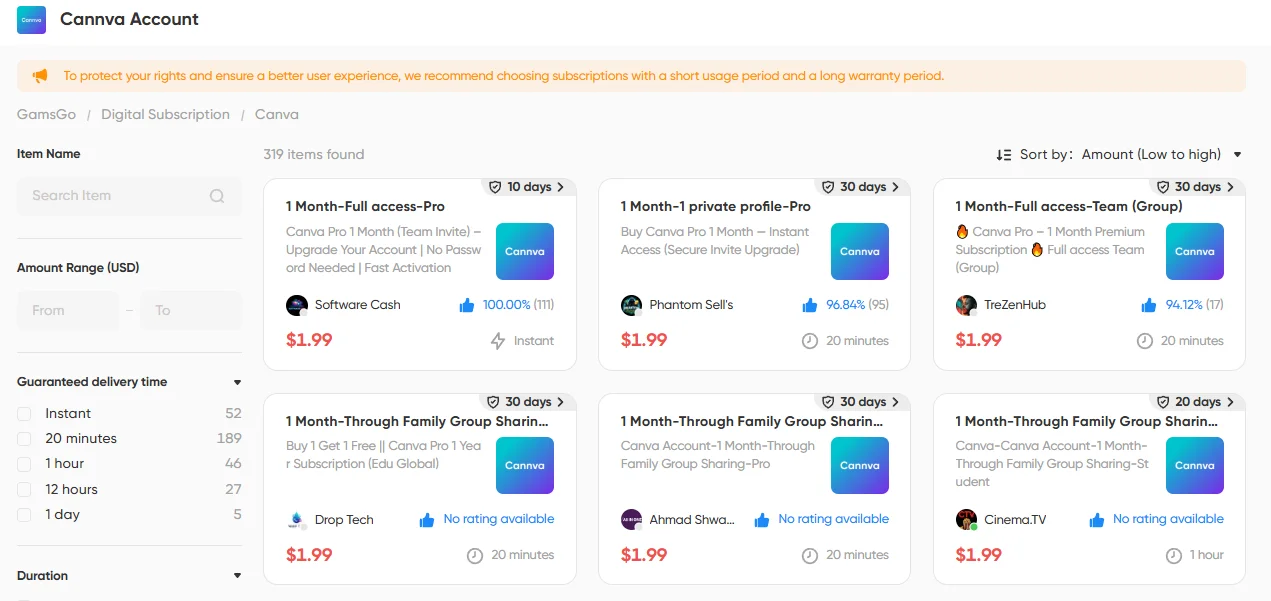1271x601 pixels.
Task: Click the clock icon showing 20 minutes on TreZenHub card
Action: [1145, 340]
